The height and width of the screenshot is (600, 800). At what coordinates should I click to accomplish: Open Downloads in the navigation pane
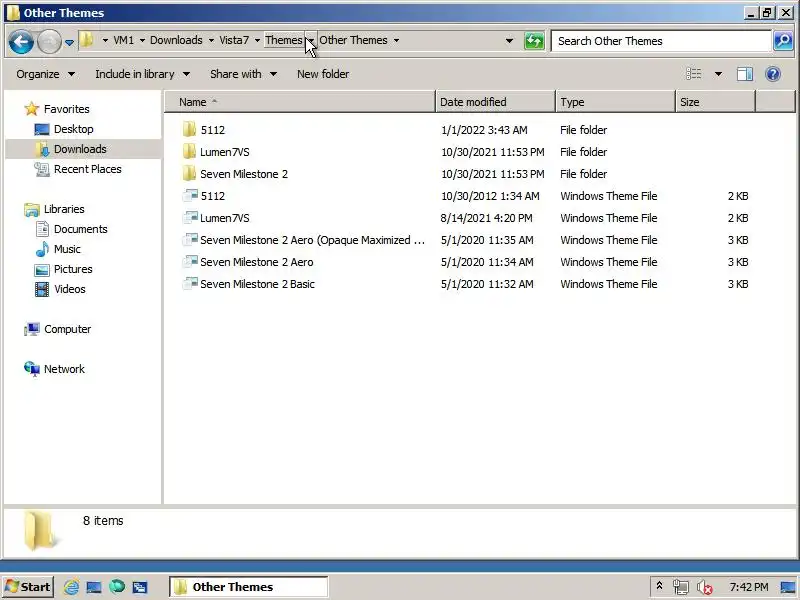[80, 149]
